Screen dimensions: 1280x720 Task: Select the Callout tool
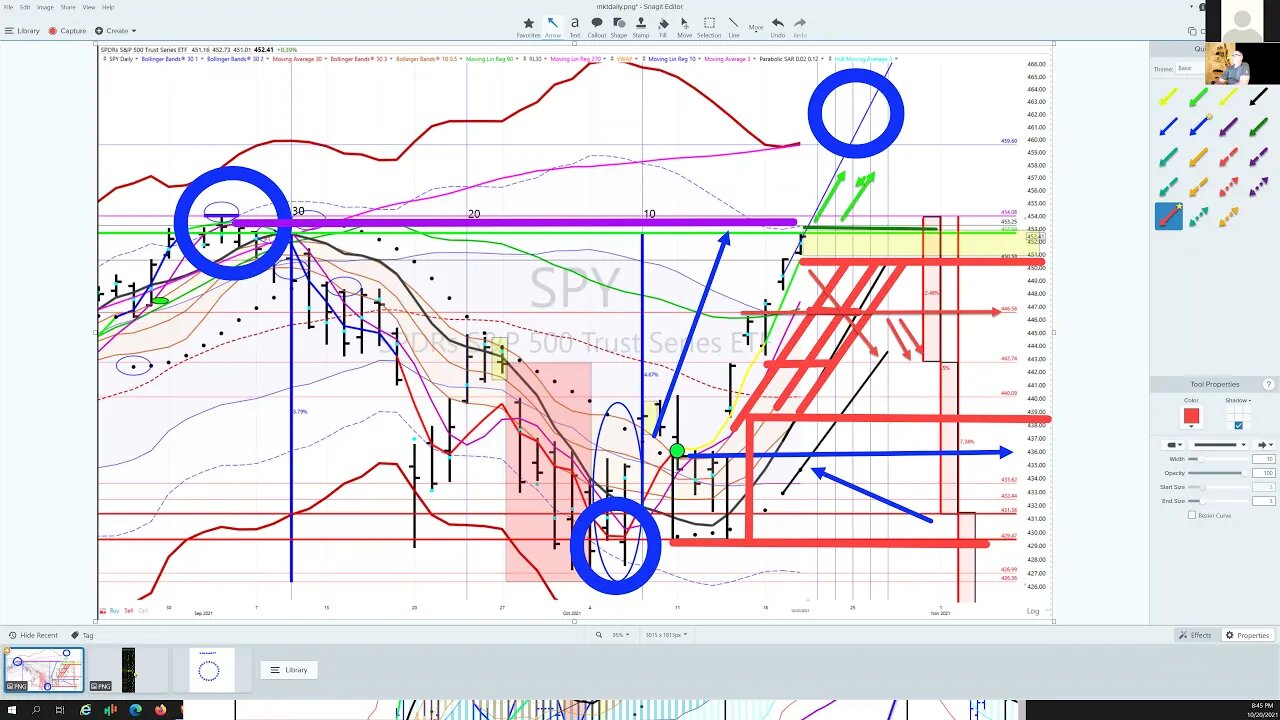point(597,26)
